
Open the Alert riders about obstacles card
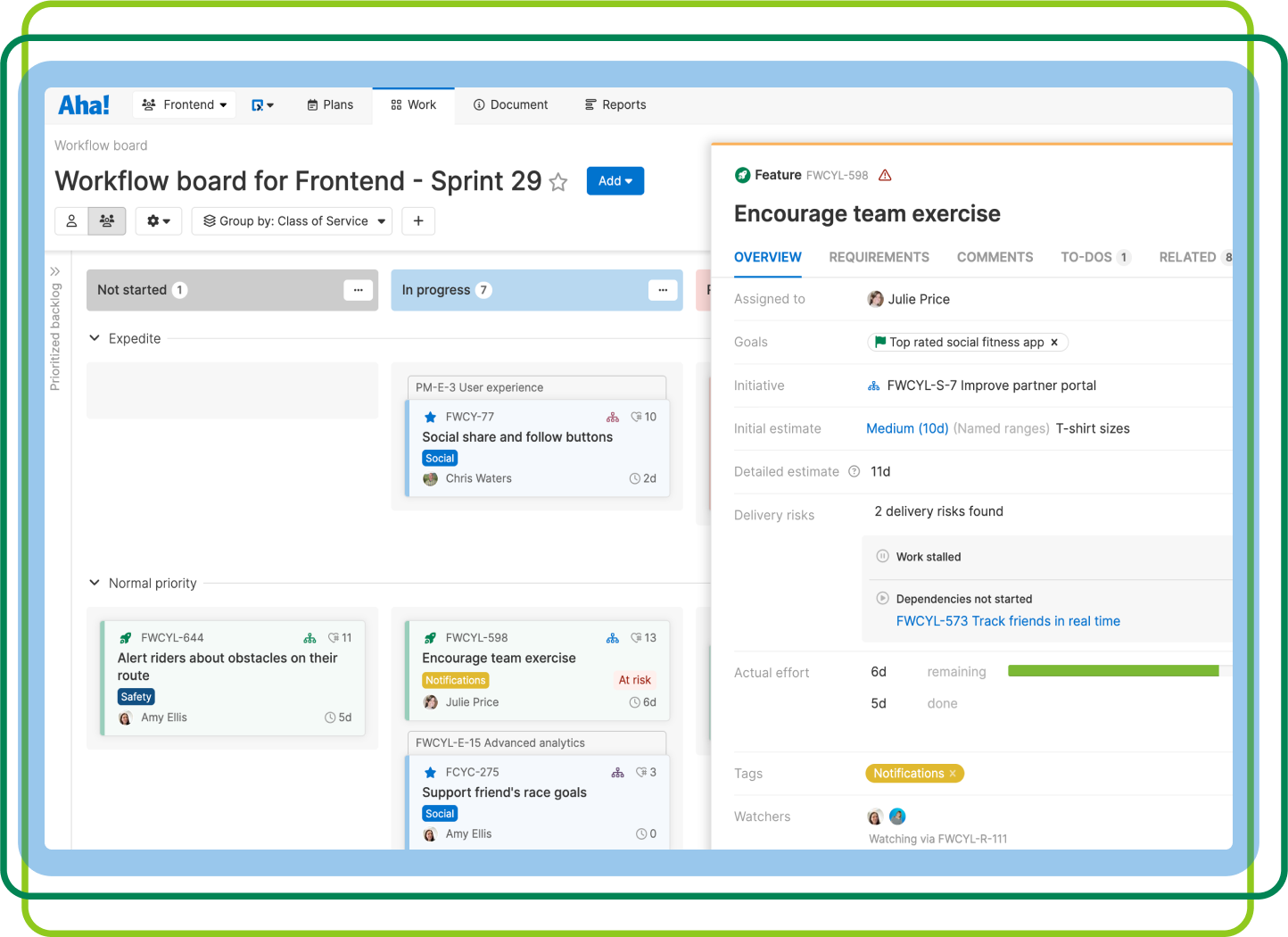tap(234, 678)
